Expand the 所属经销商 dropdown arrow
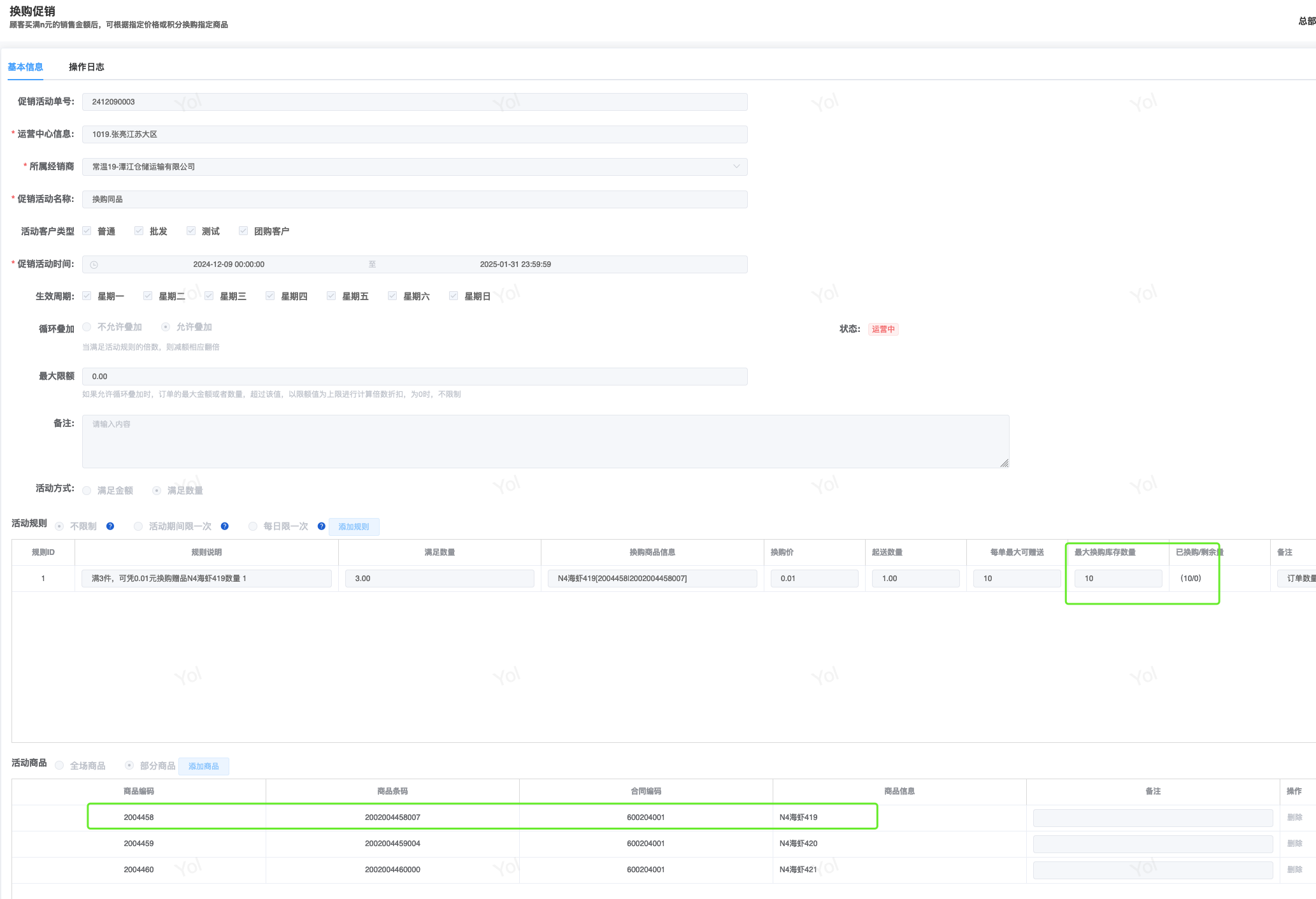 736,166
